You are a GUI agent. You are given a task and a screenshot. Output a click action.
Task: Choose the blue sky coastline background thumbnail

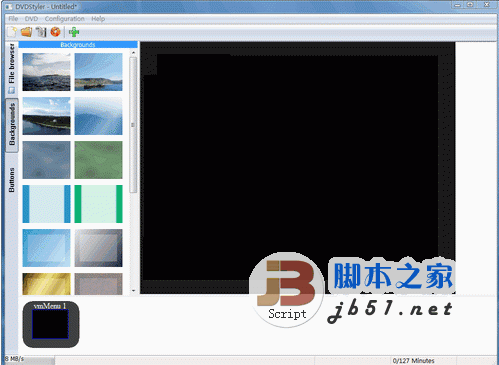click(x=98, y=72)
